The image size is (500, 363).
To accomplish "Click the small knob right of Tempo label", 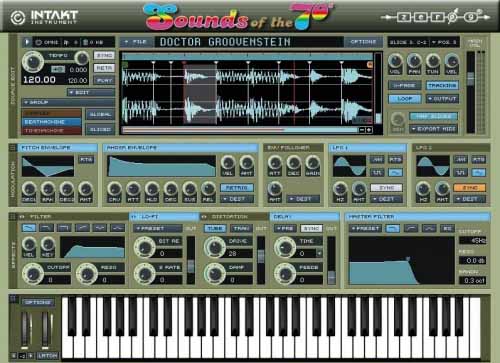I will (81, 58).
